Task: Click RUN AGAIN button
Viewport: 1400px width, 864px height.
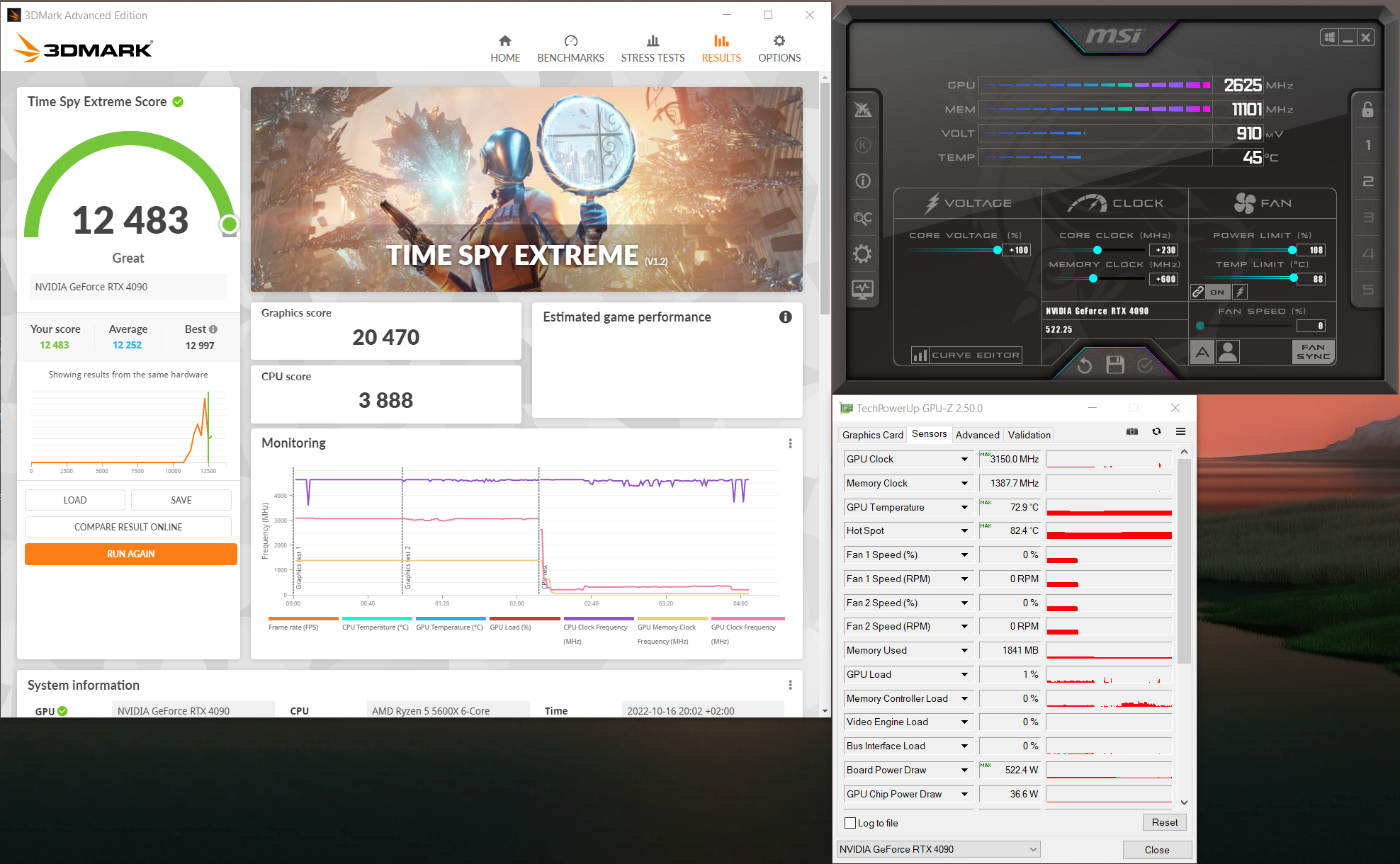Action: pos(130,554)
